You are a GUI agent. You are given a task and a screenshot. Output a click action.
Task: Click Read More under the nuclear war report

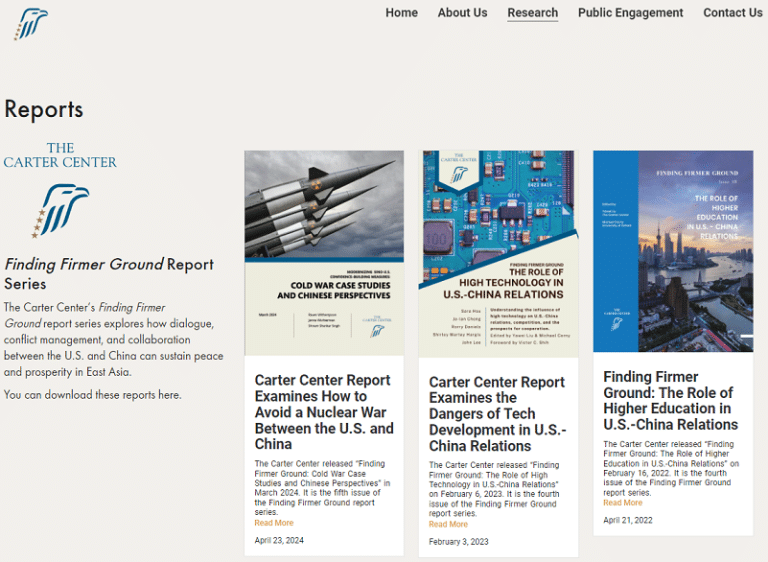(274, 523)
